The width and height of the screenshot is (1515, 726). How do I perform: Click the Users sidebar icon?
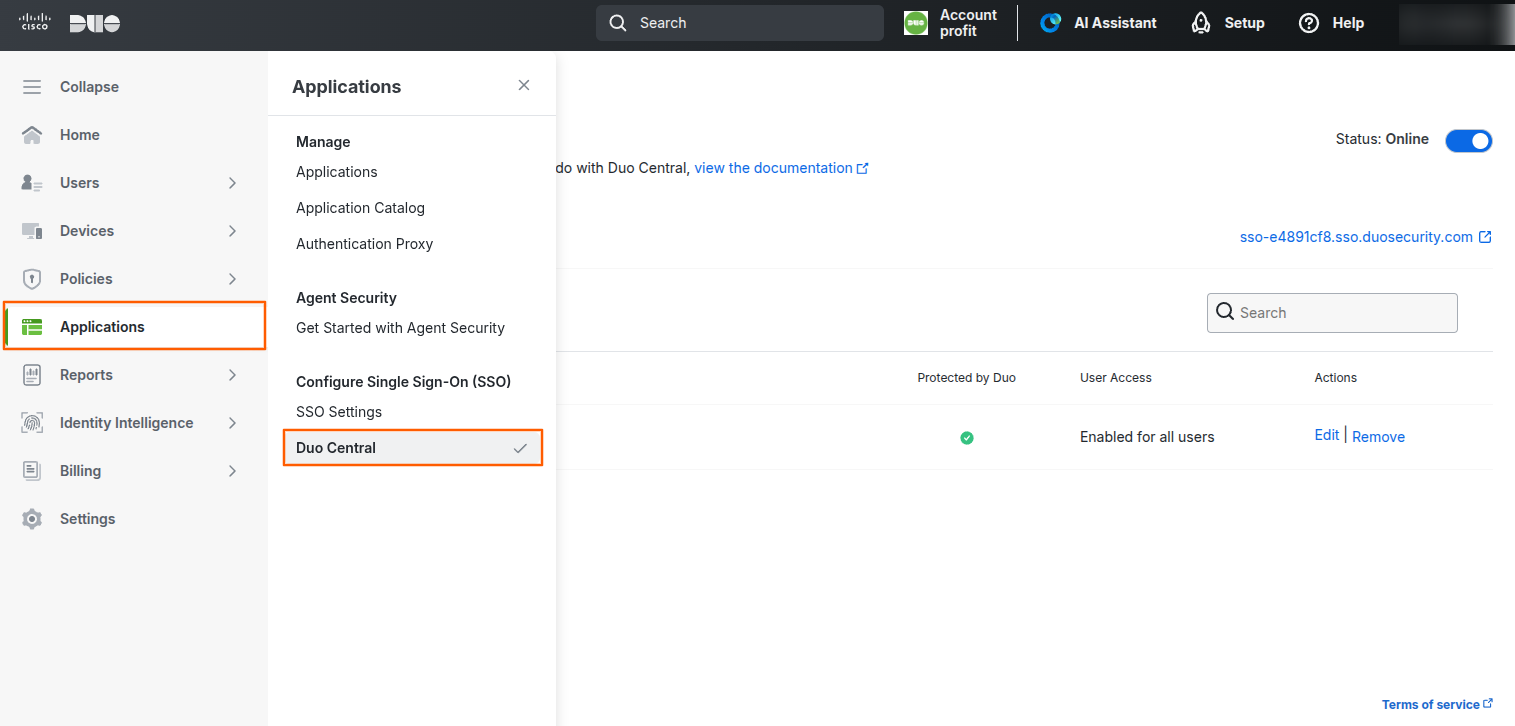tap(32, 183)
